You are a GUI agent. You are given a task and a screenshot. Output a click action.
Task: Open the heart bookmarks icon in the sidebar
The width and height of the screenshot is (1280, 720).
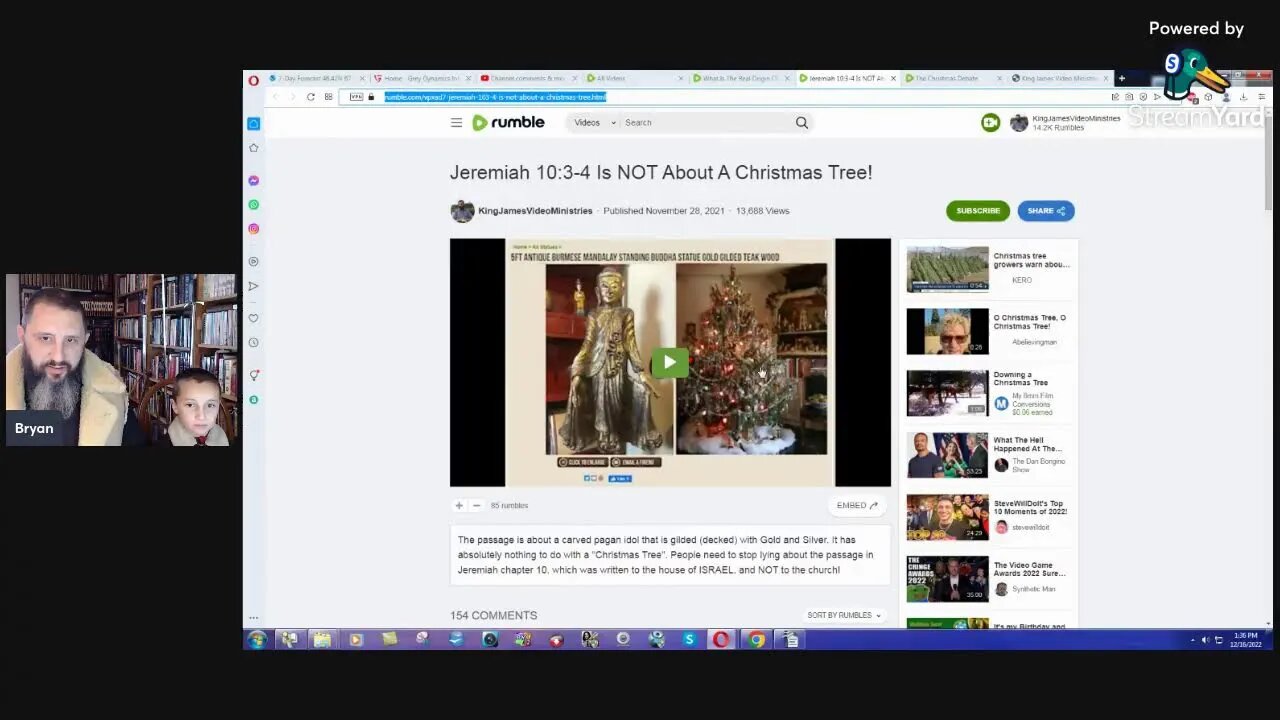pyautogui.click(x=254, y=318)
